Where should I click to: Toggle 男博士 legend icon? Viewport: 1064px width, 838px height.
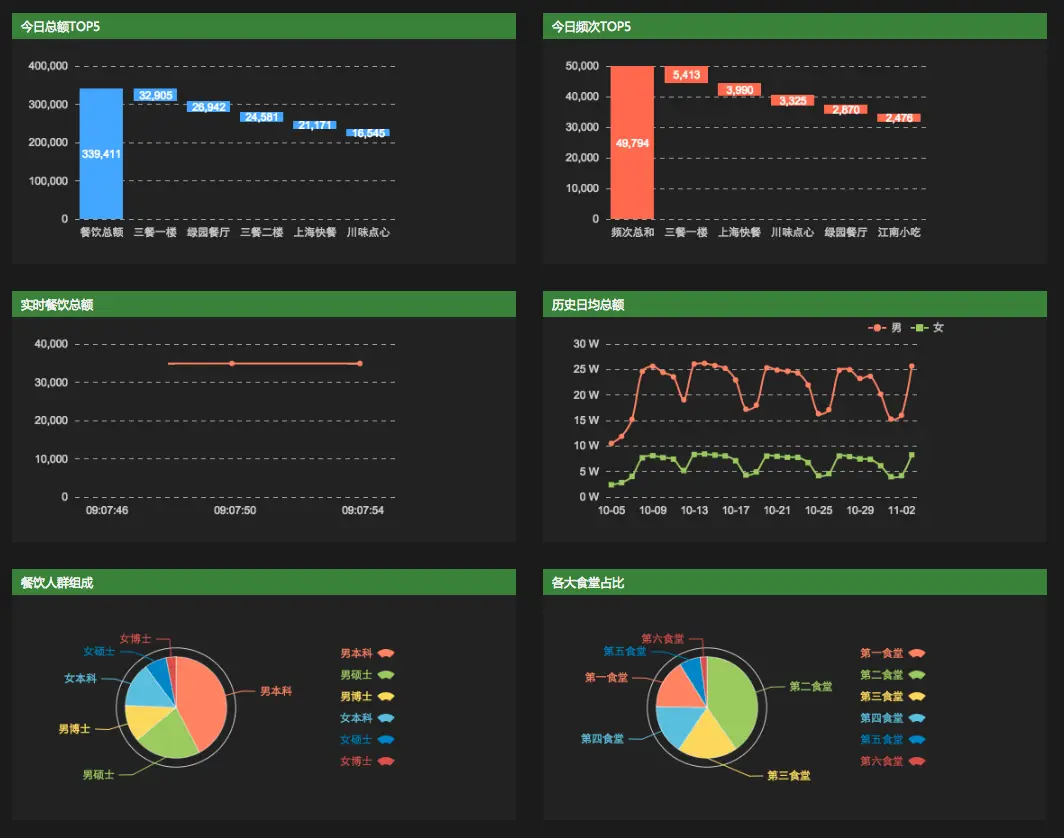tap(385, 696)
